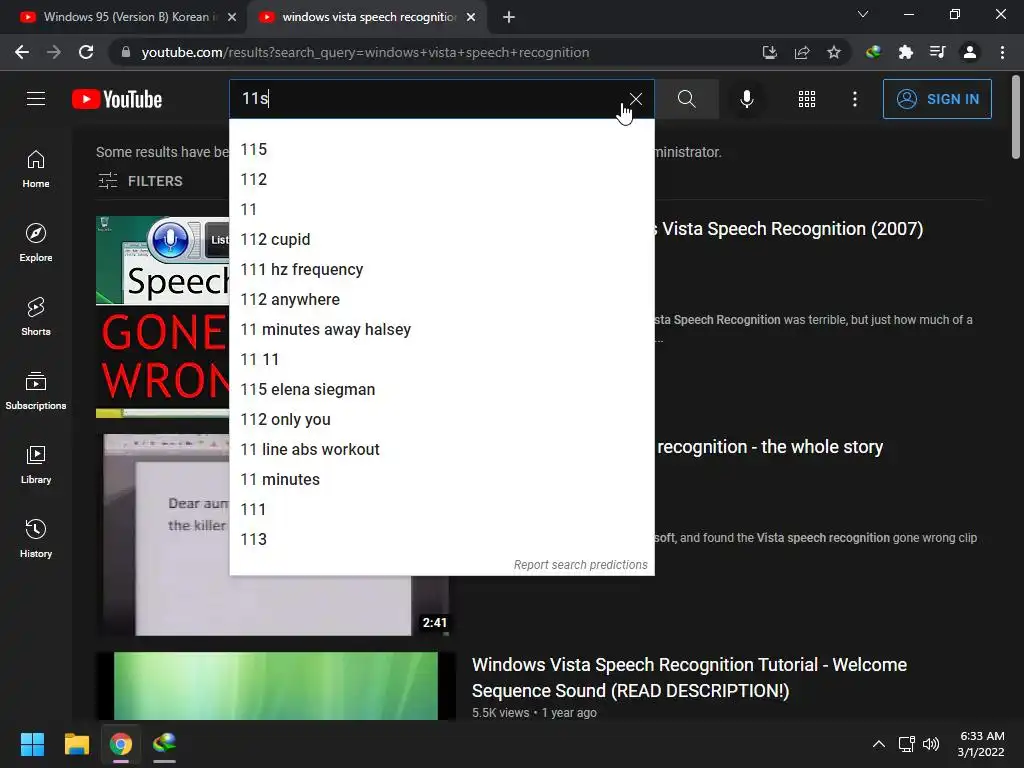Open the Chrome three-dot menu
The image size is (1024, 768).
(1002, 52)
